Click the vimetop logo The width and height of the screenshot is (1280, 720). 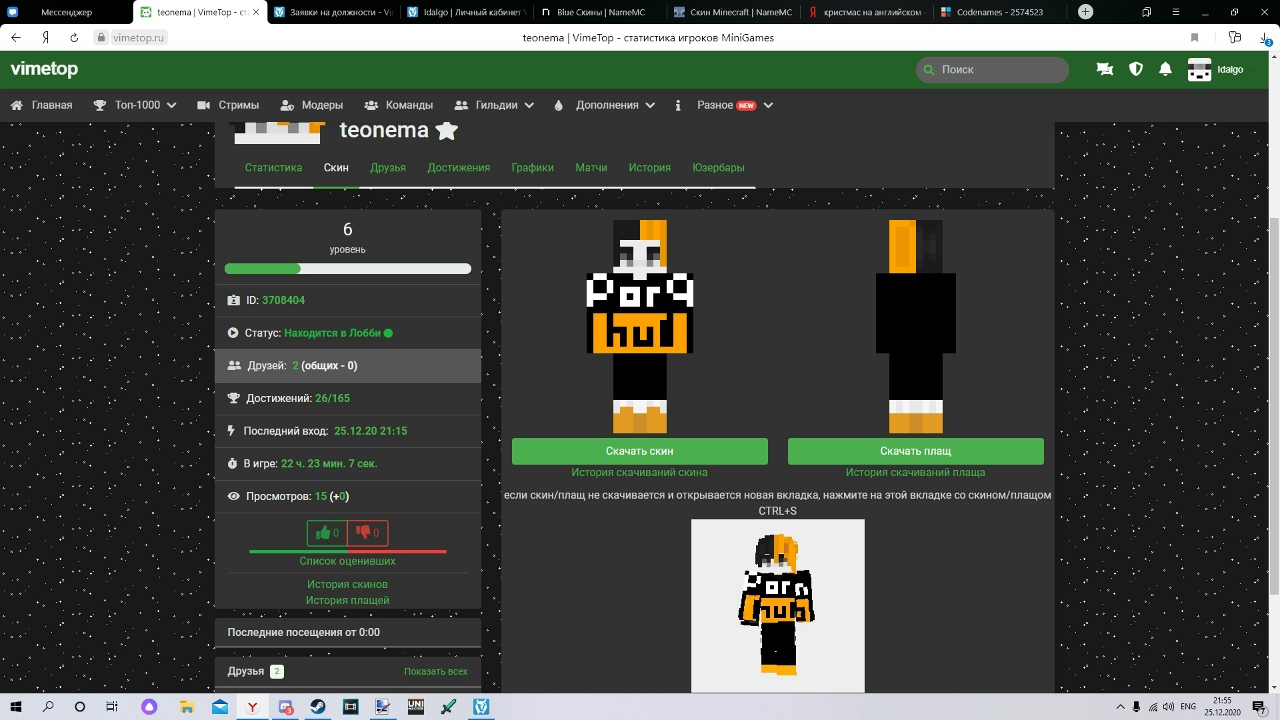pos(44,69)
